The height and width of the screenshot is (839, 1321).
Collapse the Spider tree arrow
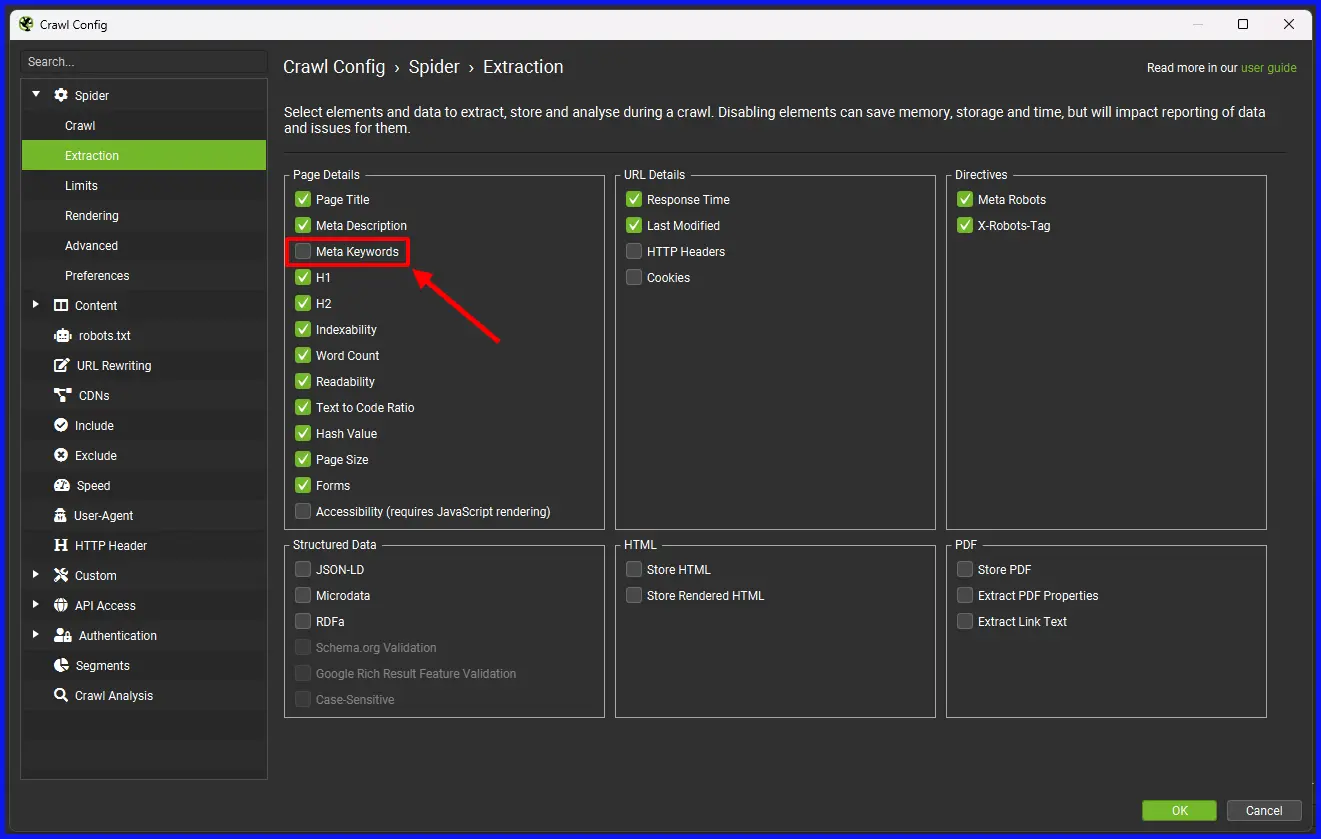point(36,95)
